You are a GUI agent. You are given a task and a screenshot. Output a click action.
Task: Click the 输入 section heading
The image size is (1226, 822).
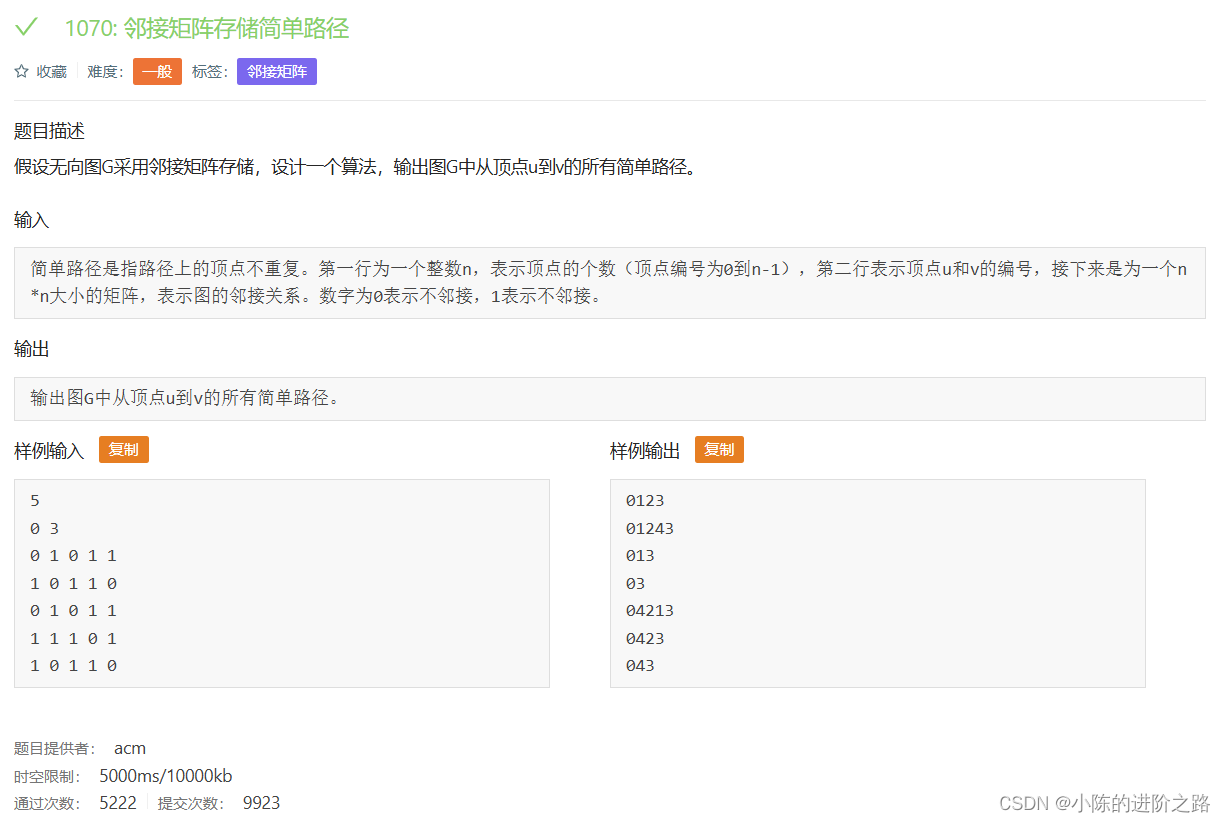tap(32, 220)
